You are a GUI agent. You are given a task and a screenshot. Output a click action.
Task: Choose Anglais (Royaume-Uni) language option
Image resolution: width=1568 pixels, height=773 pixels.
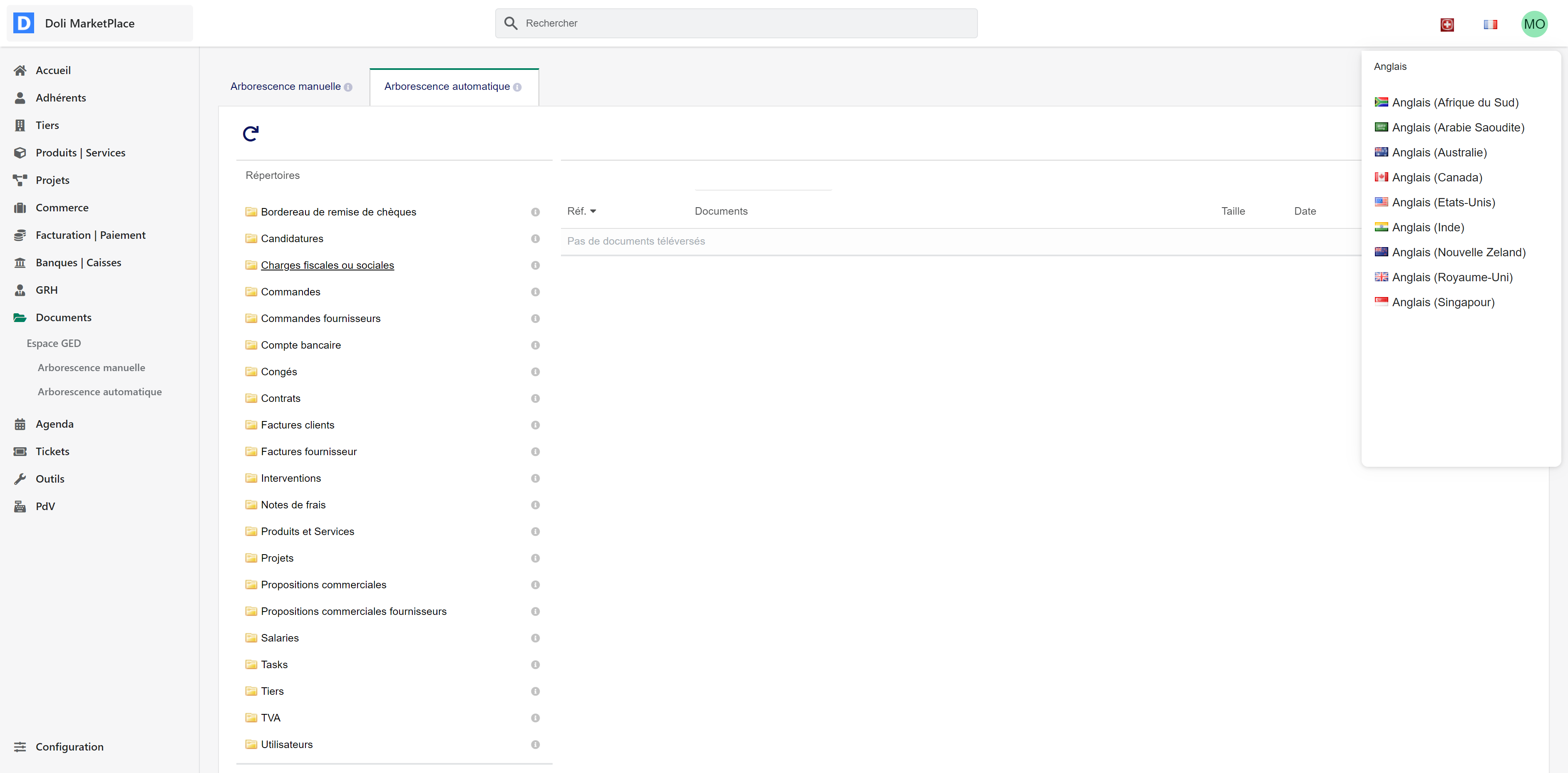(x=1452, y=277)
